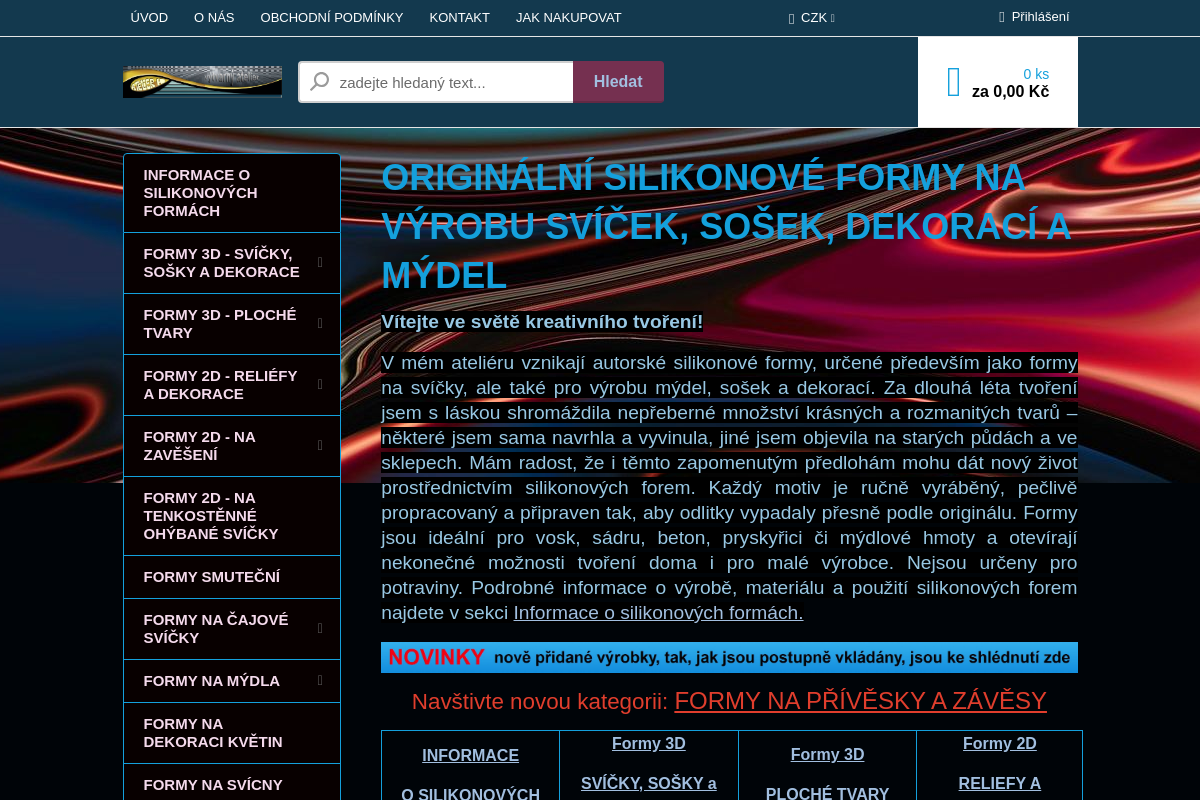
Task: Click the Novinky blue banner
Action: pyautogui.click(x=729, y=657)
